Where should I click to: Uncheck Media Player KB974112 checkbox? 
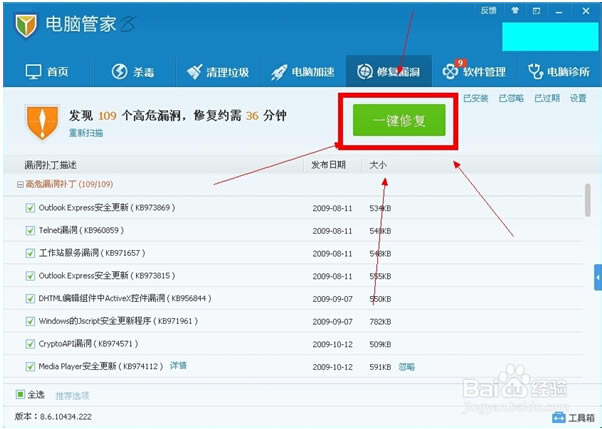(x=30, y=366)
